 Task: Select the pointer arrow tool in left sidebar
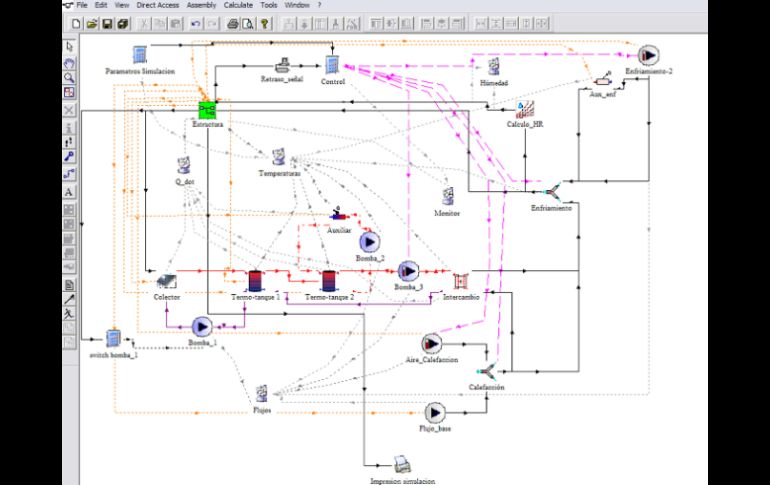click(69, 46)
